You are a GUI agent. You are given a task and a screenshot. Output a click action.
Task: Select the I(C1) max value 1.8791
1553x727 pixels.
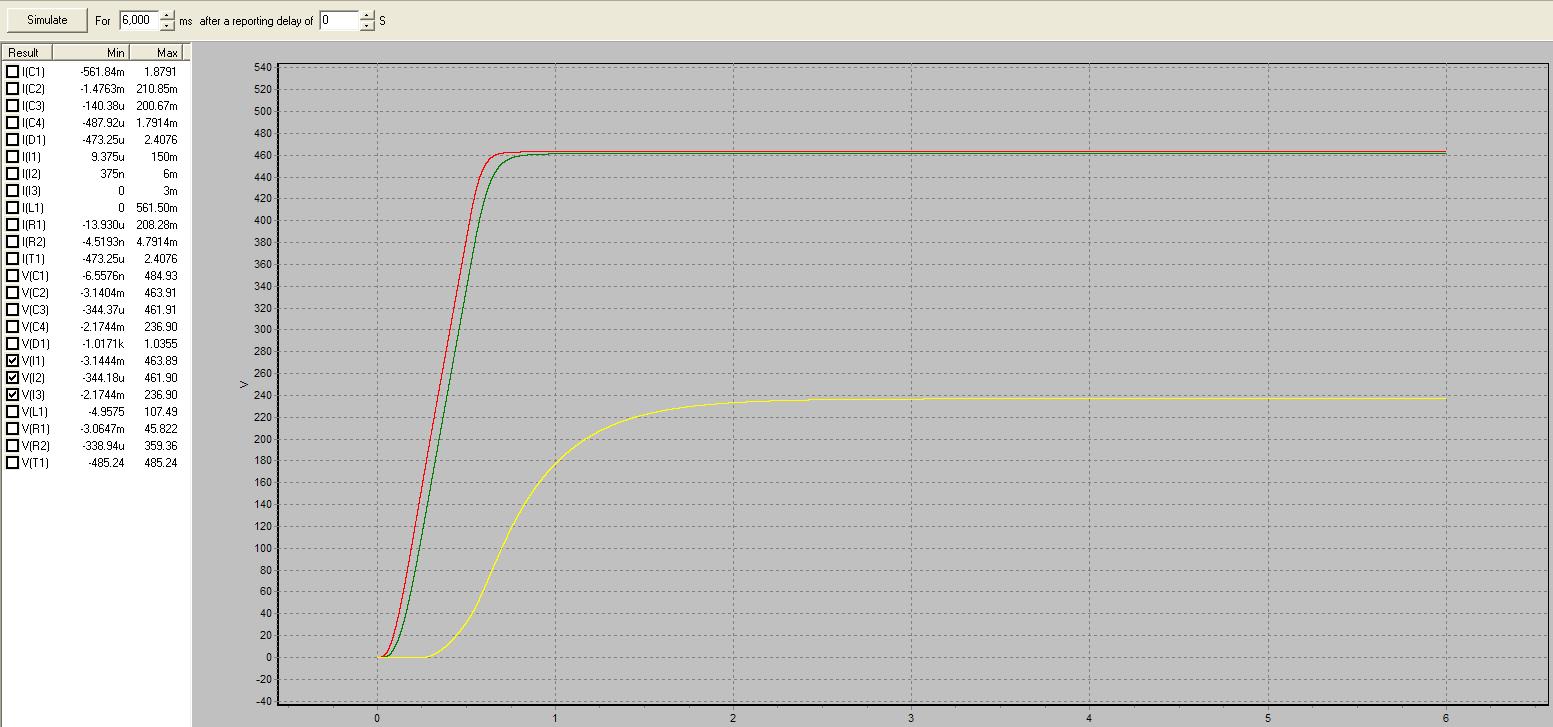[x=161, y=72]
